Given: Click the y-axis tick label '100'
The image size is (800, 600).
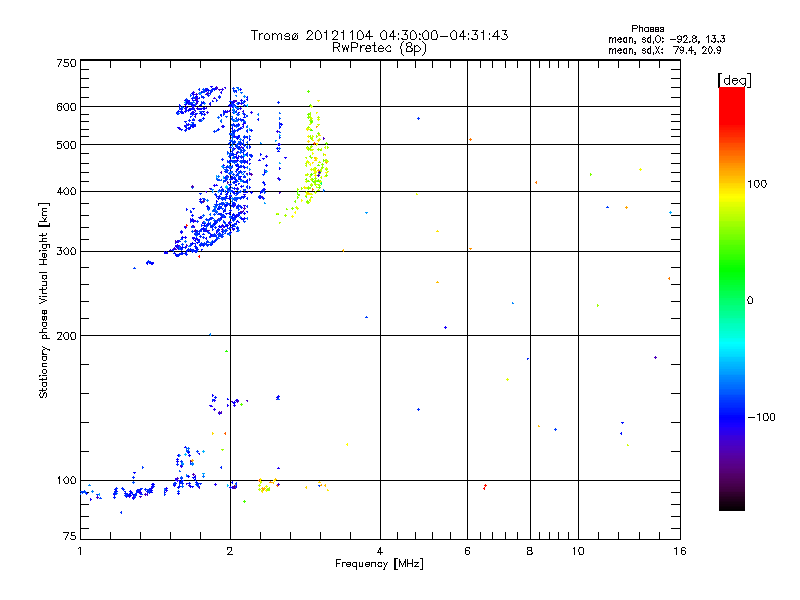Looking at the screenshot, I should tap(66, 481).
